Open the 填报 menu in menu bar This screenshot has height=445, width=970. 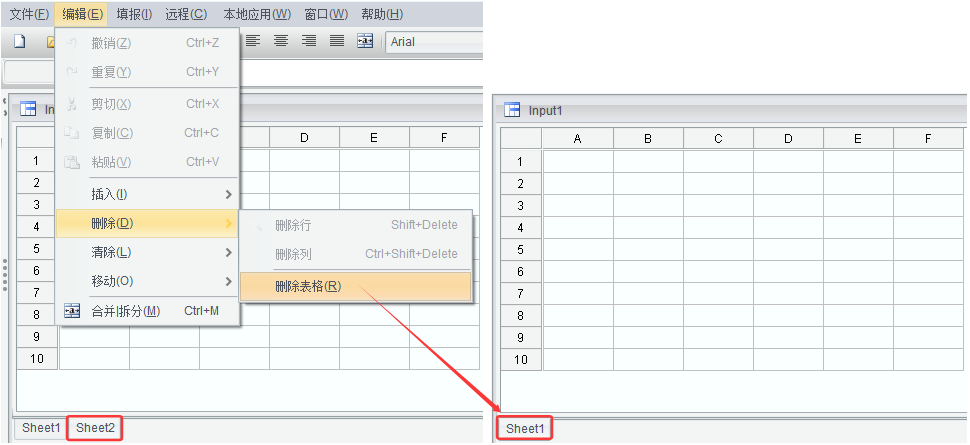[134, 14]
